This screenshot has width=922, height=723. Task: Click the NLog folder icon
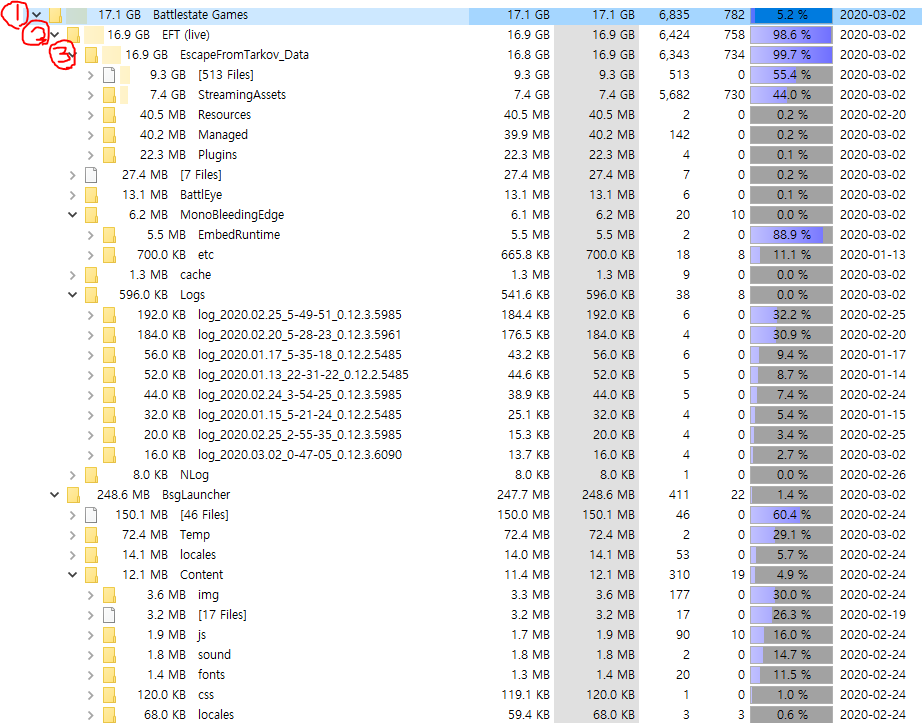(91, 474)
